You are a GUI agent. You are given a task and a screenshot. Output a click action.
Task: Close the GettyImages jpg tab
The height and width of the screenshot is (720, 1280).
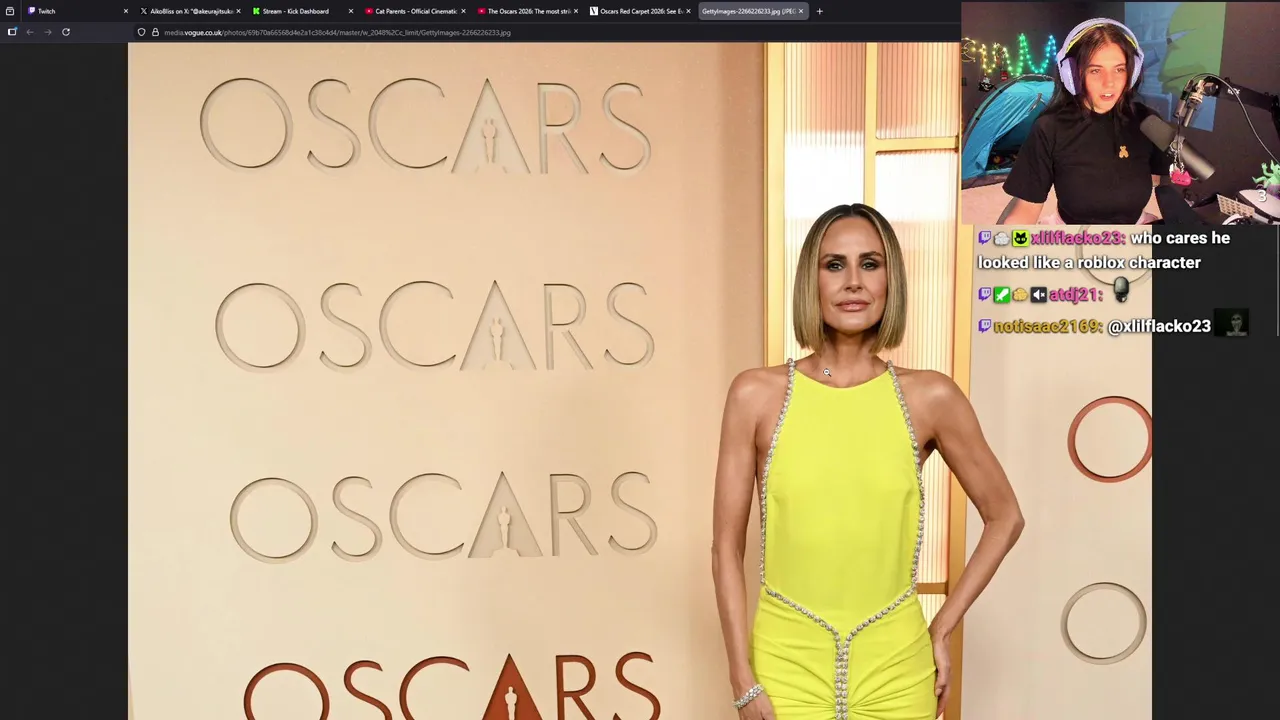pyautogui.click(x=800, y=11)
